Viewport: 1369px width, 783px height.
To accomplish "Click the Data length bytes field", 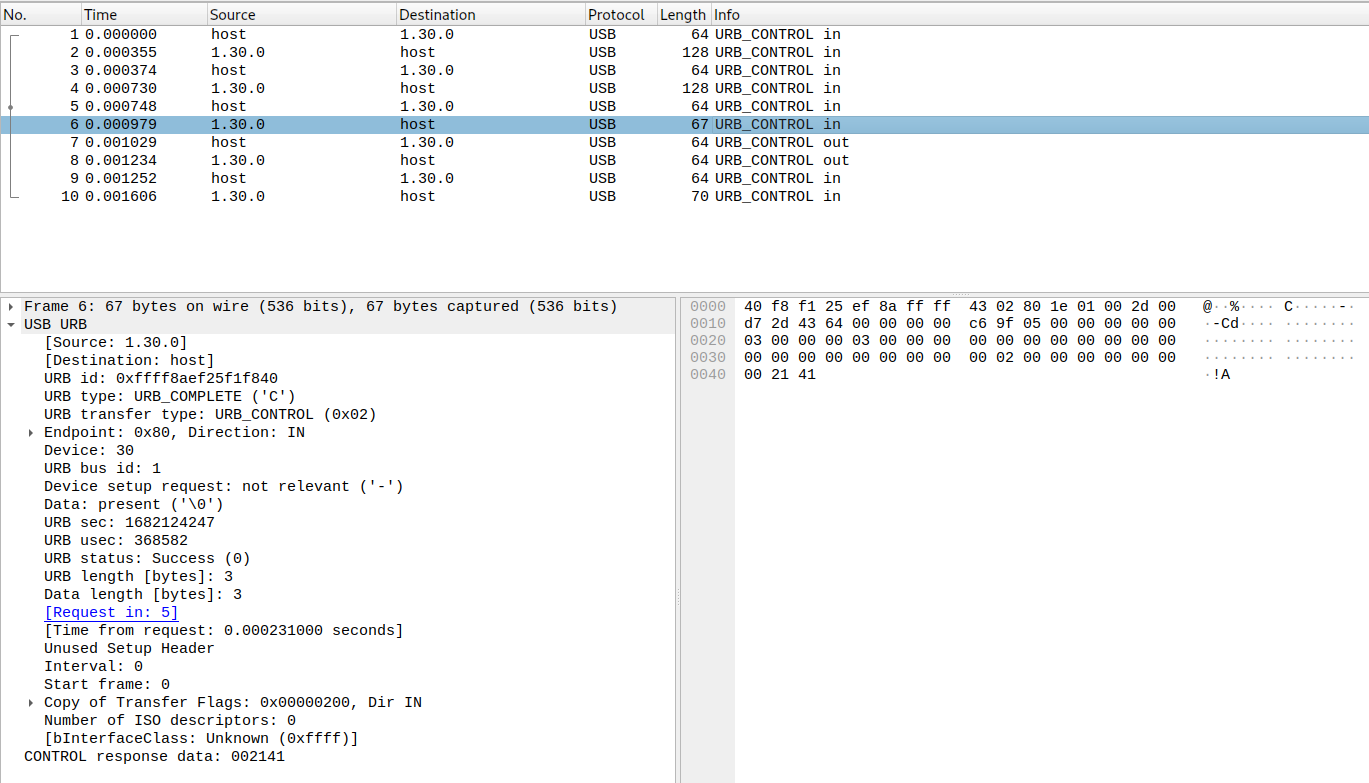I will [x=140, y=594].
